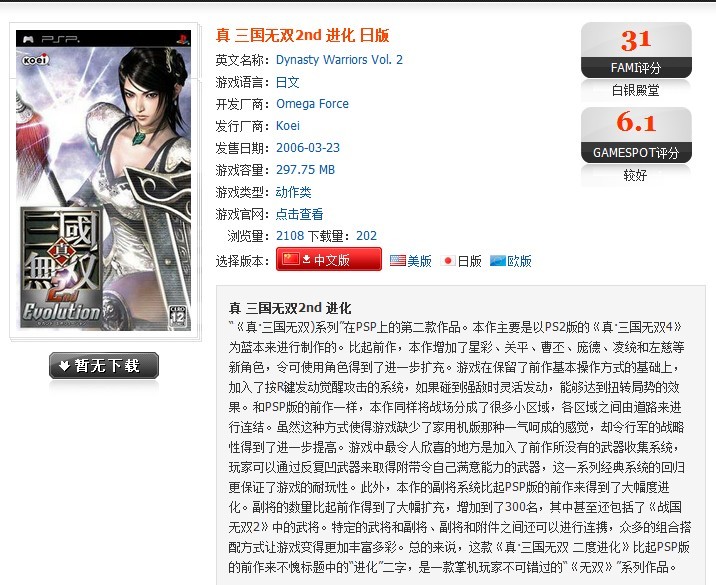Select the 欧版 version link
This screenshot has height=585, width=716.
pos(519,261)
